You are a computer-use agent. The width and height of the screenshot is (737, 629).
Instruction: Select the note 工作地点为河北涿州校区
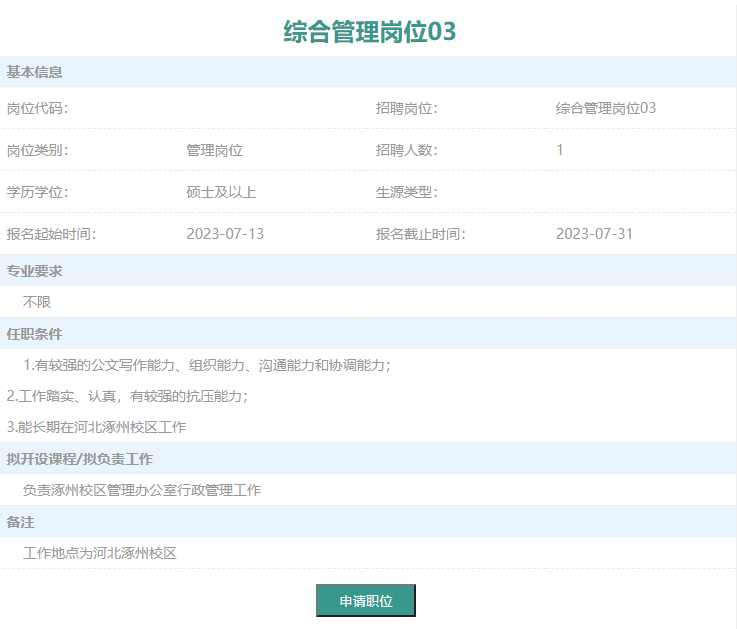100,553
